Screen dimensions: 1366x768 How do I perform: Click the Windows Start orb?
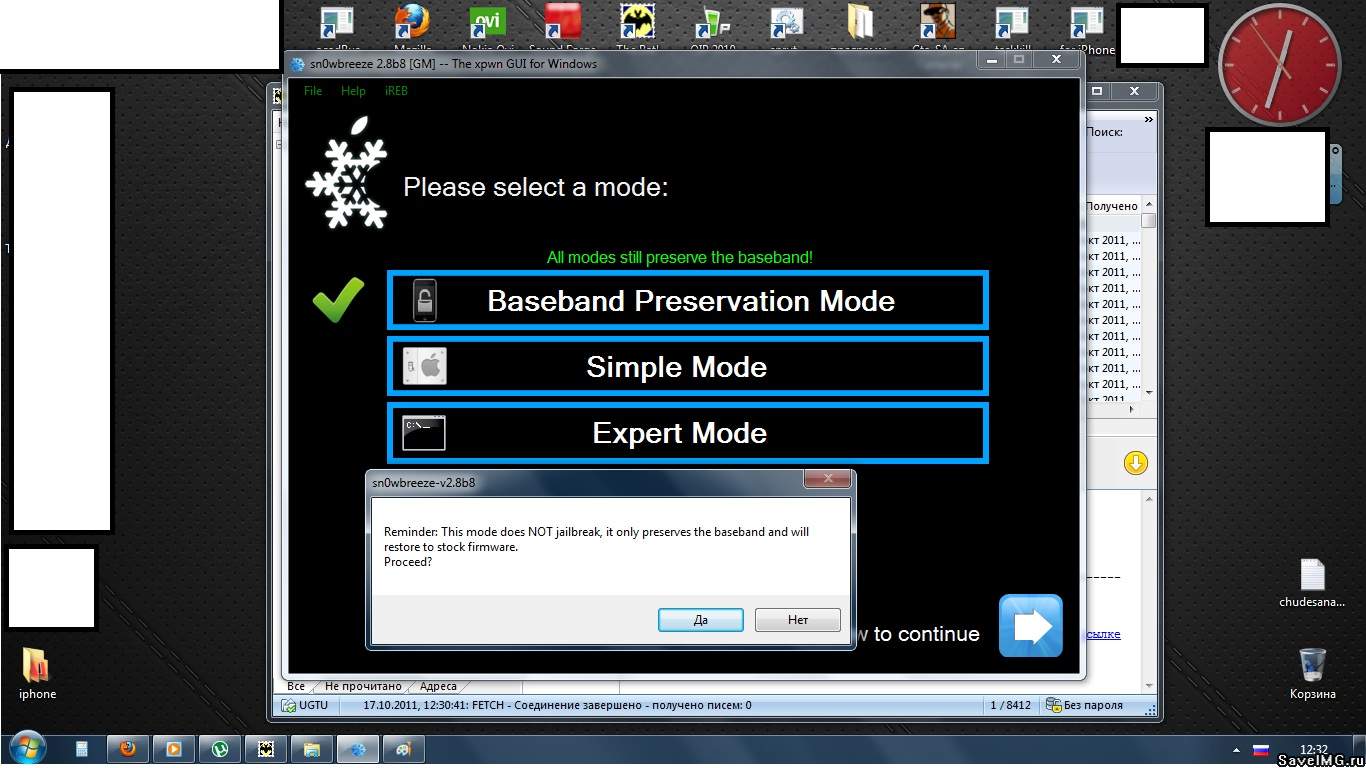26,748
